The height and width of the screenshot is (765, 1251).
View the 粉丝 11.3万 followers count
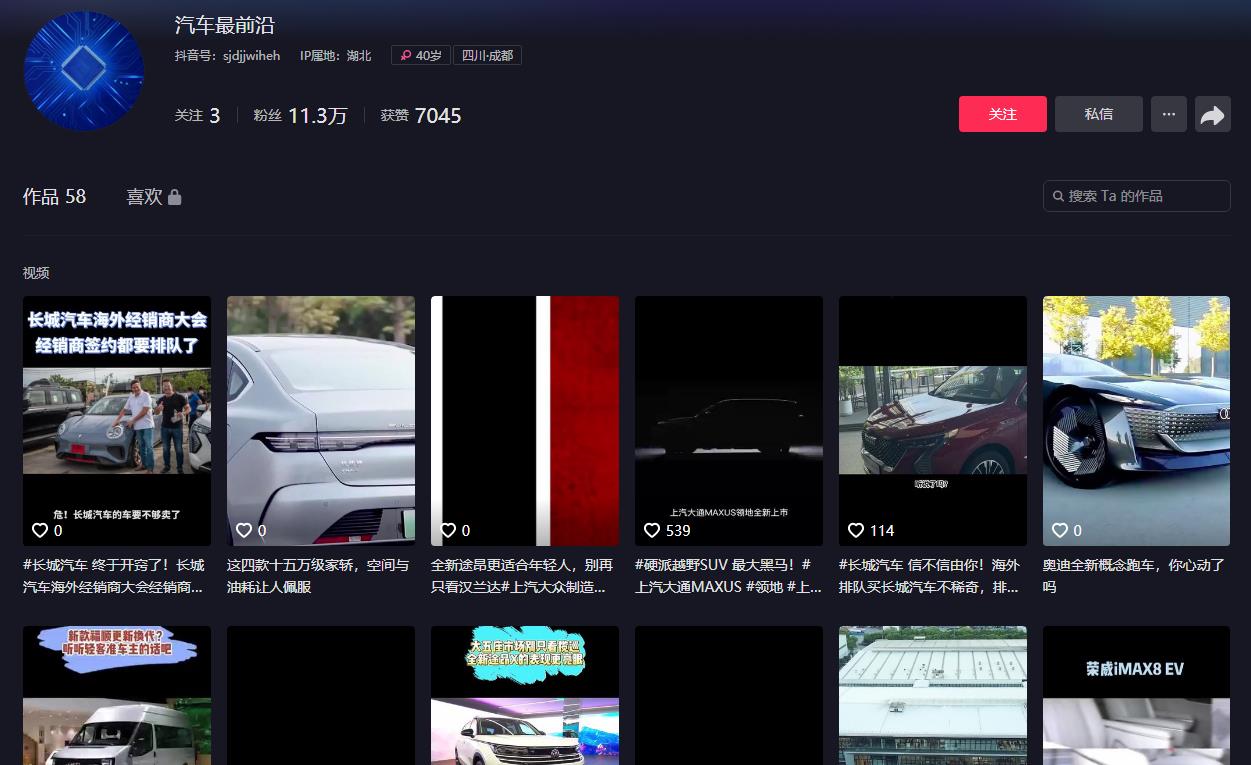pyautogui.click(x=300, y=116)
